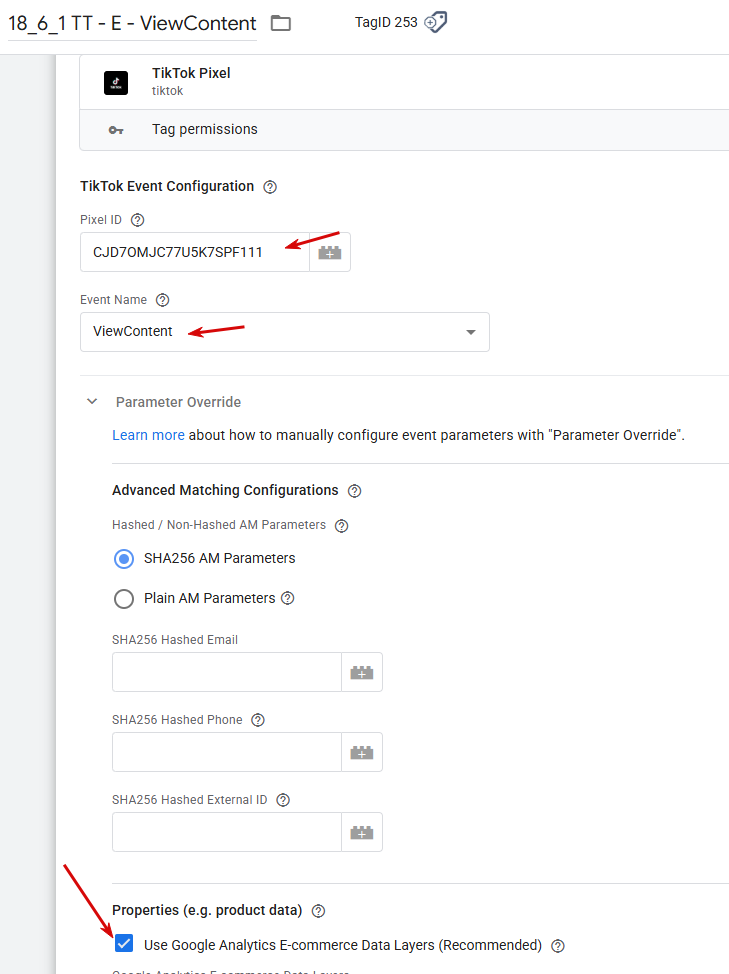The image size is (729, 974).
Task: Click the key icon for Tag permissions
Action: click(116, 130)
